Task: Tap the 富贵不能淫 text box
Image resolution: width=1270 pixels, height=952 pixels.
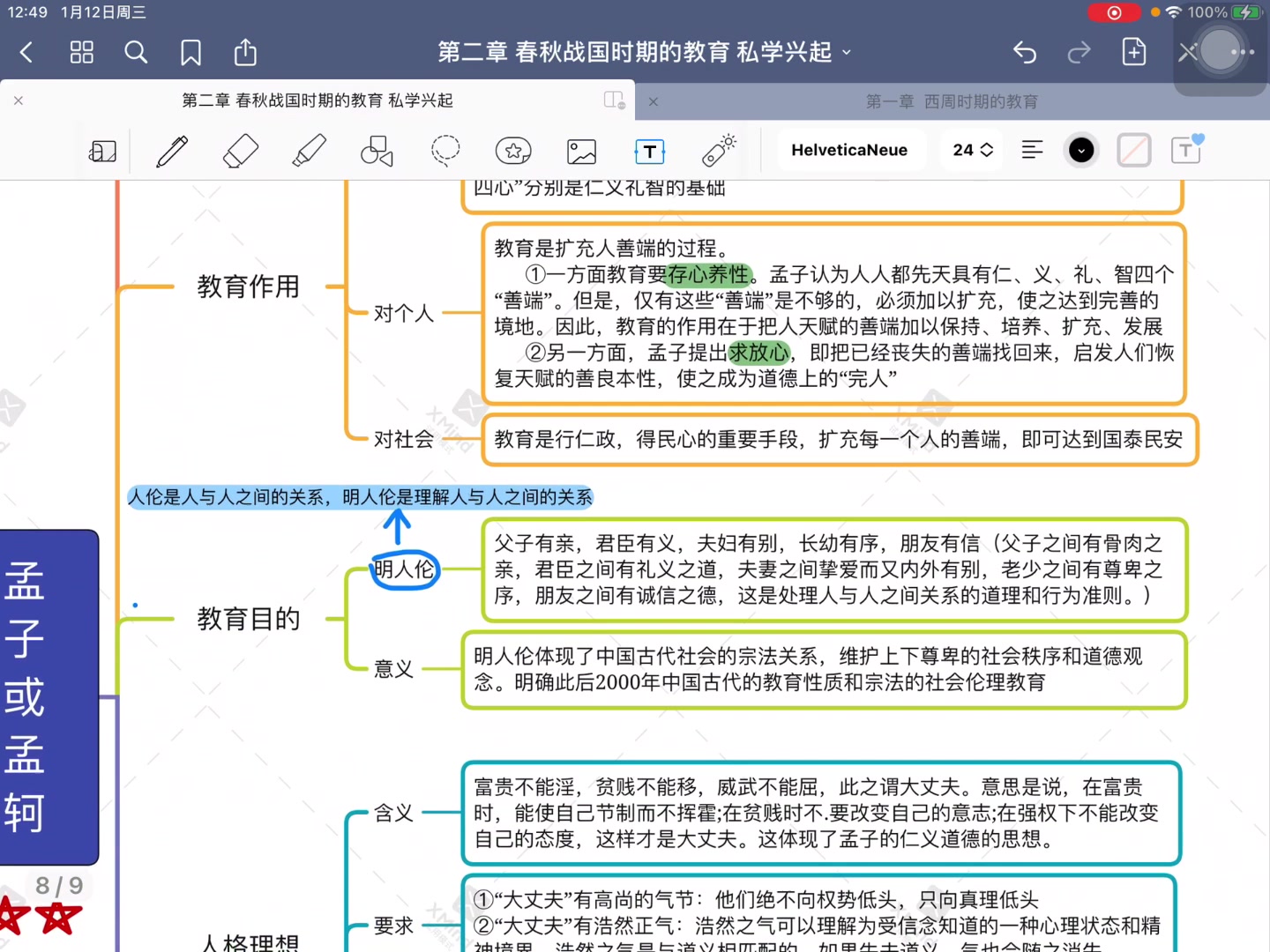Action: tap(821, 813)
